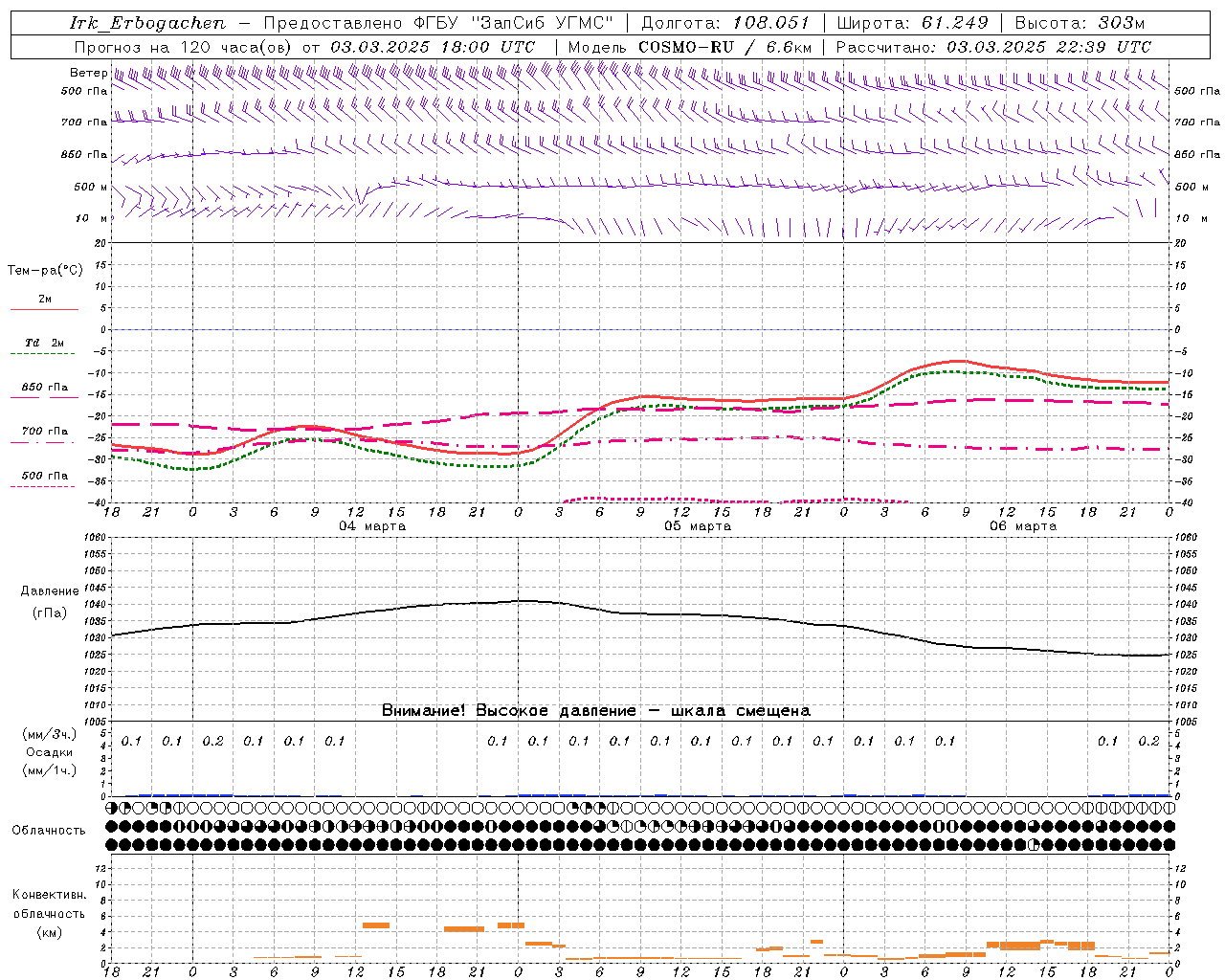This screenshot has width=1225, height=980.
Task: Click the '05 марта' date label
Action: coord(698,526)
